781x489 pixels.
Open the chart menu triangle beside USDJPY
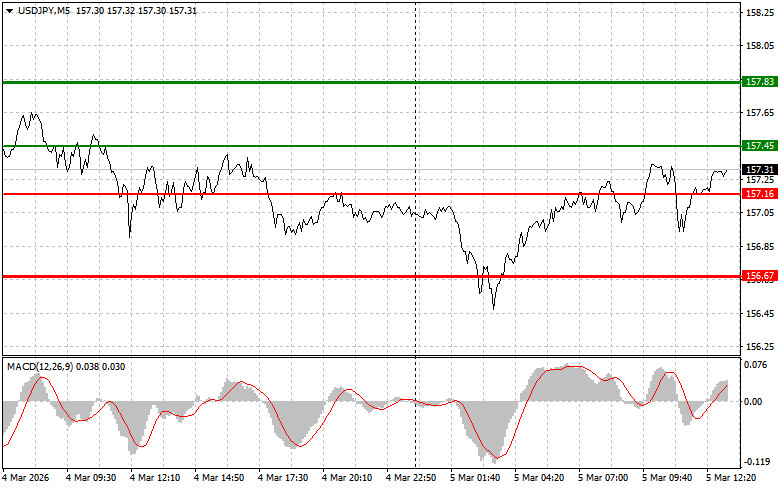9,11
